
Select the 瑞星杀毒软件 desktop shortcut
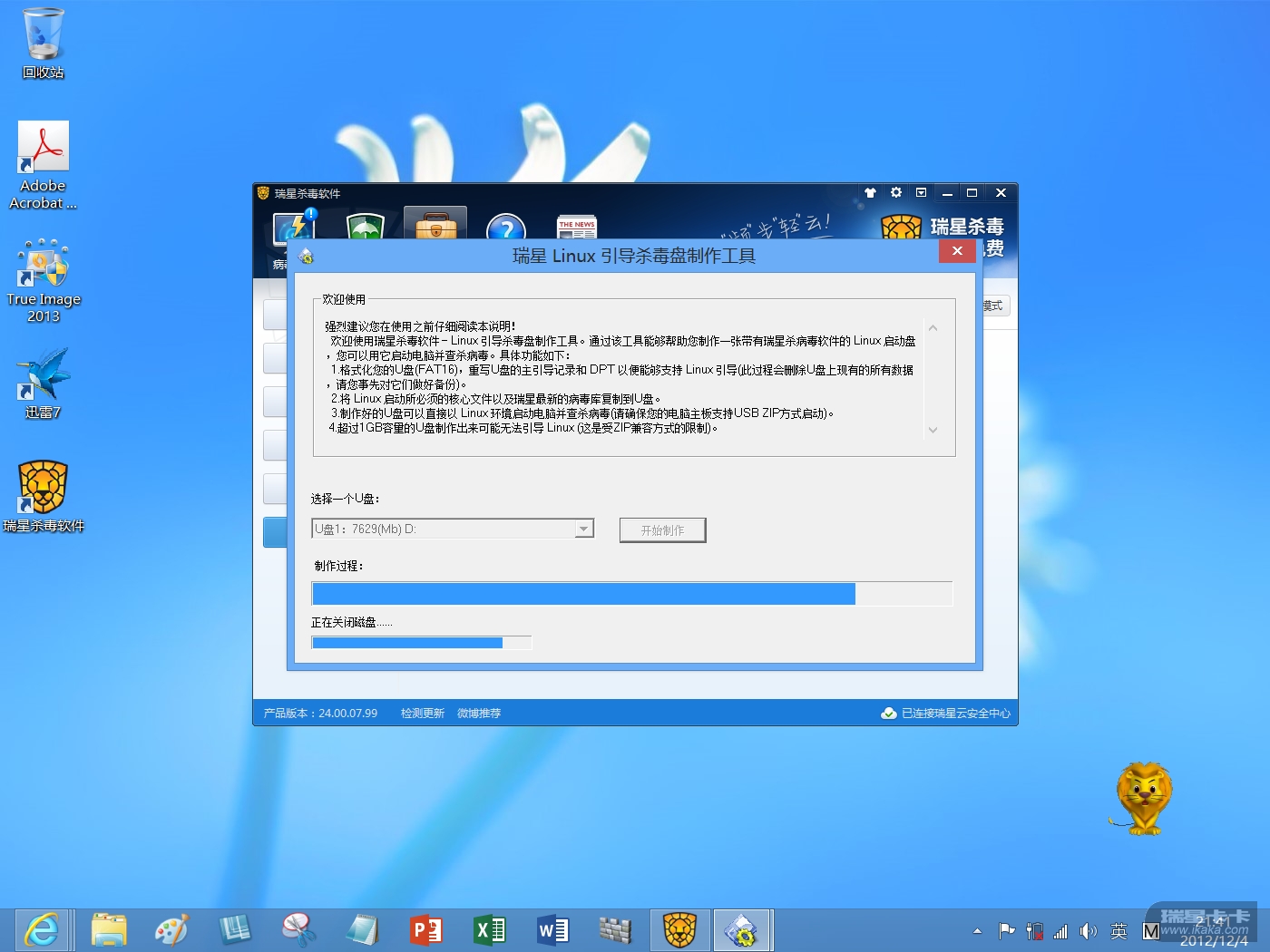coord(43,497)
